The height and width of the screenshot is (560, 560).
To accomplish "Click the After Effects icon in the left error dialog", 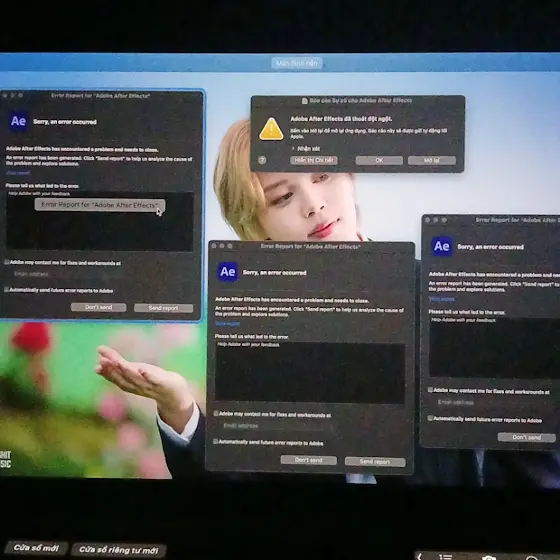I will coord(18,122).
